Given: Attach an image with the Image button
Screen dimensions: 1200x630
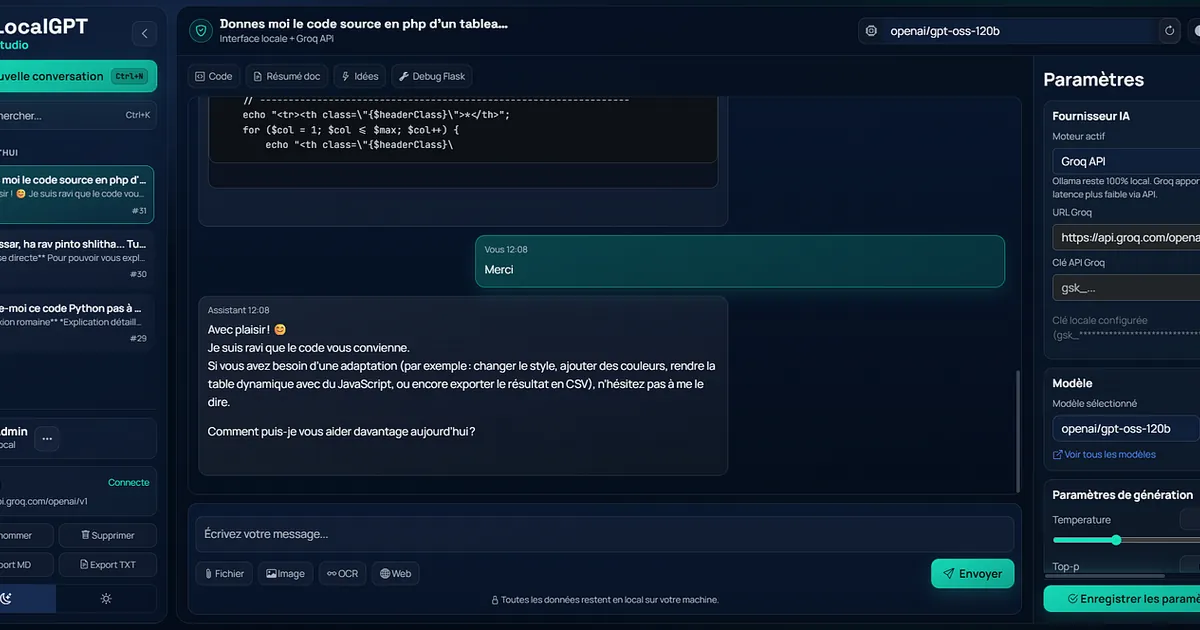Looking at the screenshot, I should (x=285, y=574).
